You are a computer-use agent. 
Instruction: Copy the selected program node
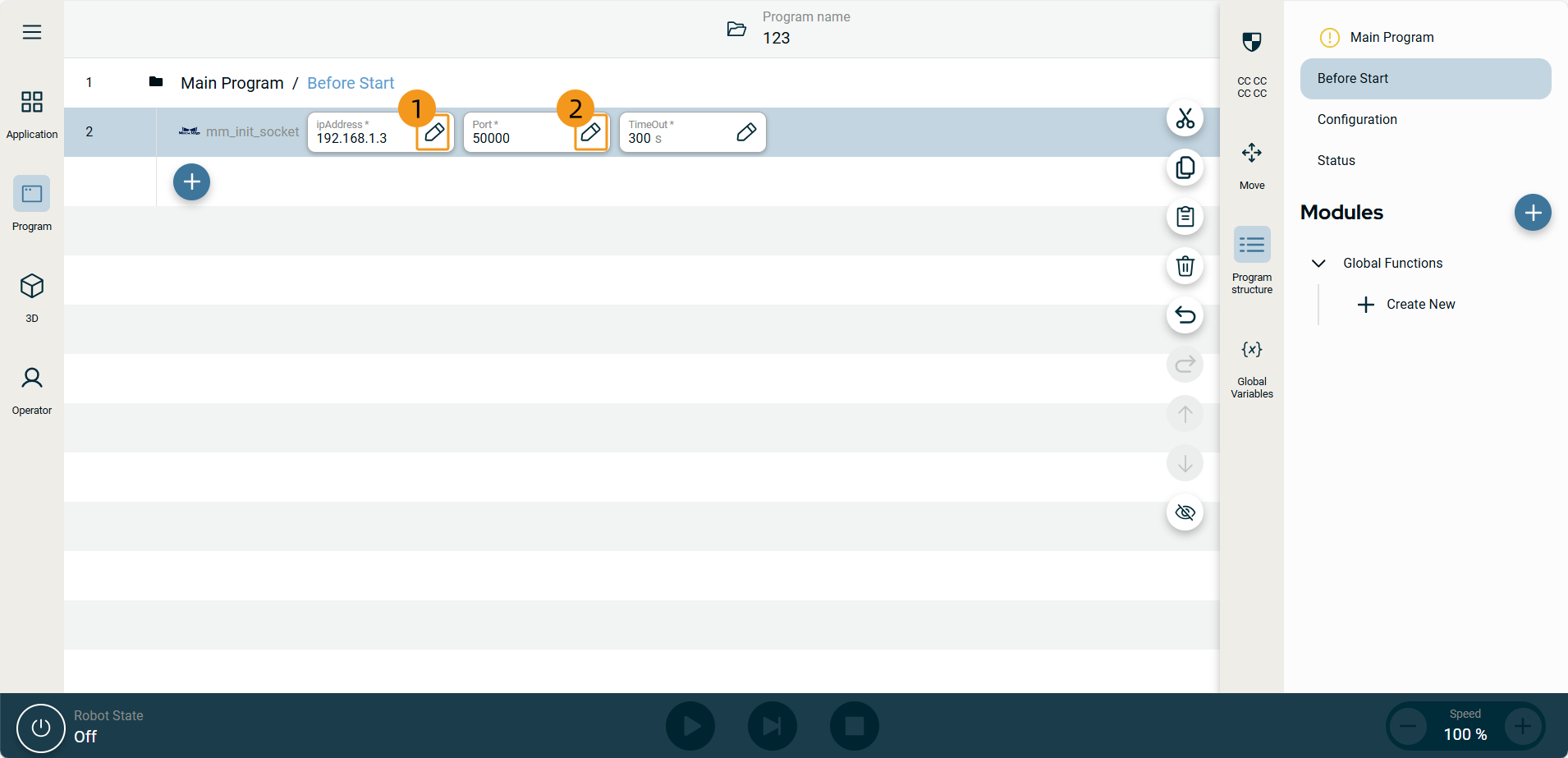point(1185,168)
